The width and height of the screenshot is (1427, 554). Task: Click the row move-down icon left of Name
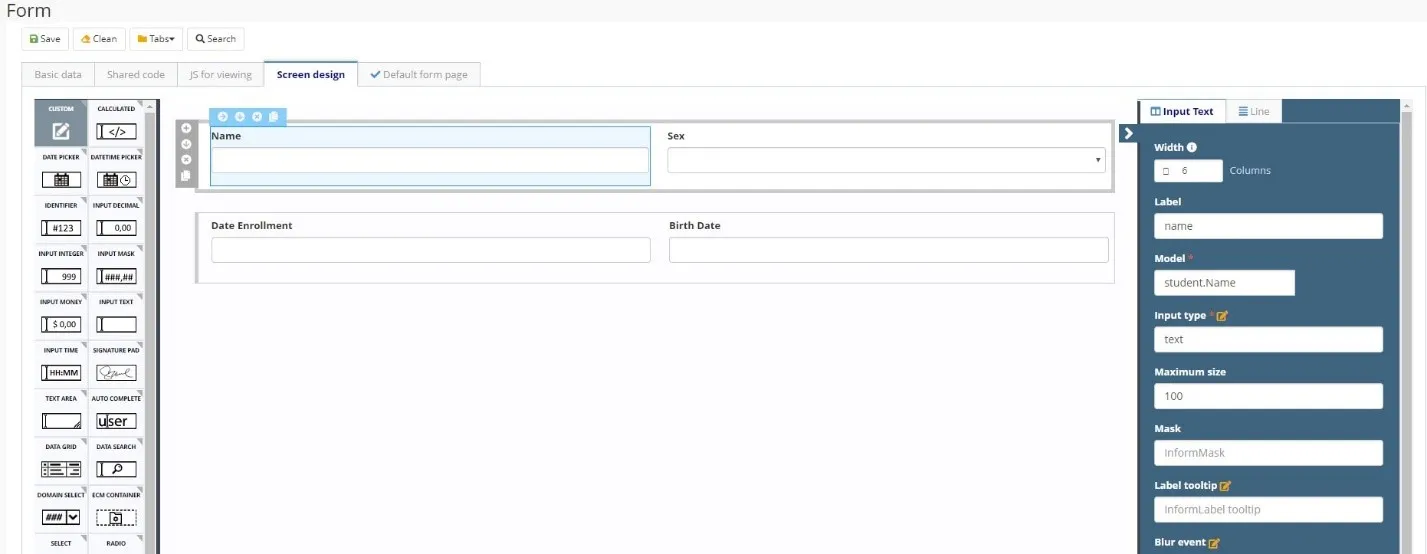coord(186,144)
